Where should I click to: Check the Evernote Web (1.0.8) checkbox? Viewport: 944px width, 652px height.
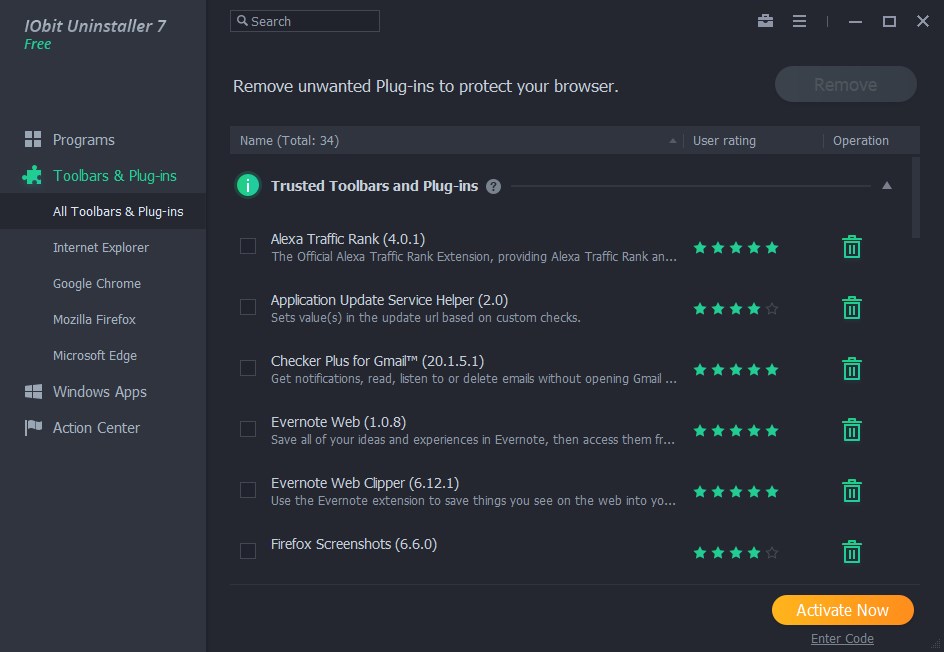point(248,429)
